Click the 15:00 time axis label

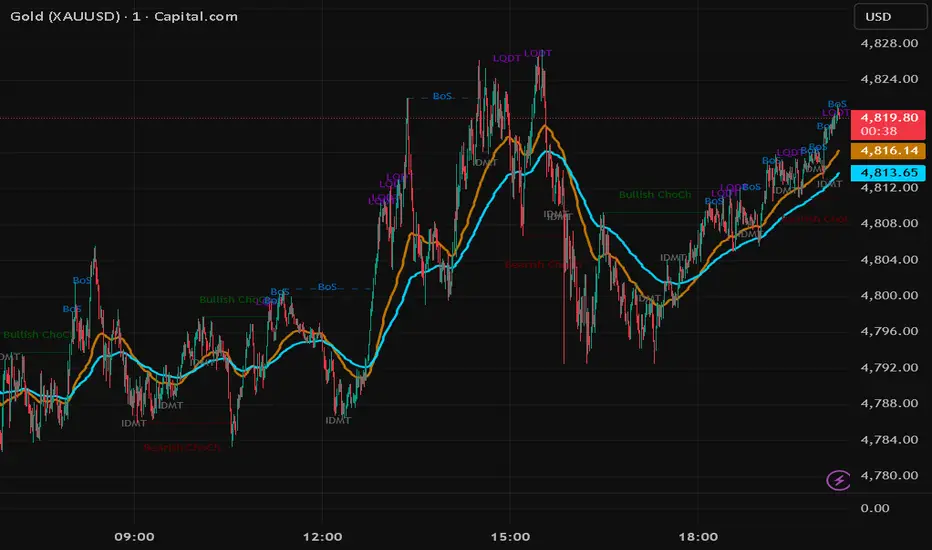(x=510, y=537)
